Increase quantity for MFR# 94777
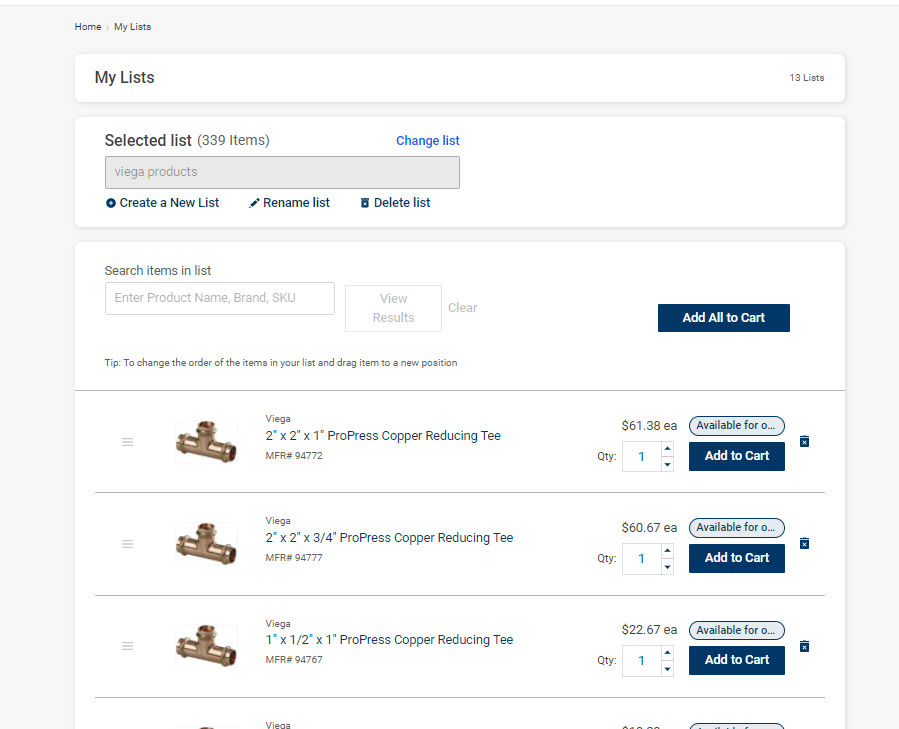Screen dimensions: 899x729 (x=667, y=551)
